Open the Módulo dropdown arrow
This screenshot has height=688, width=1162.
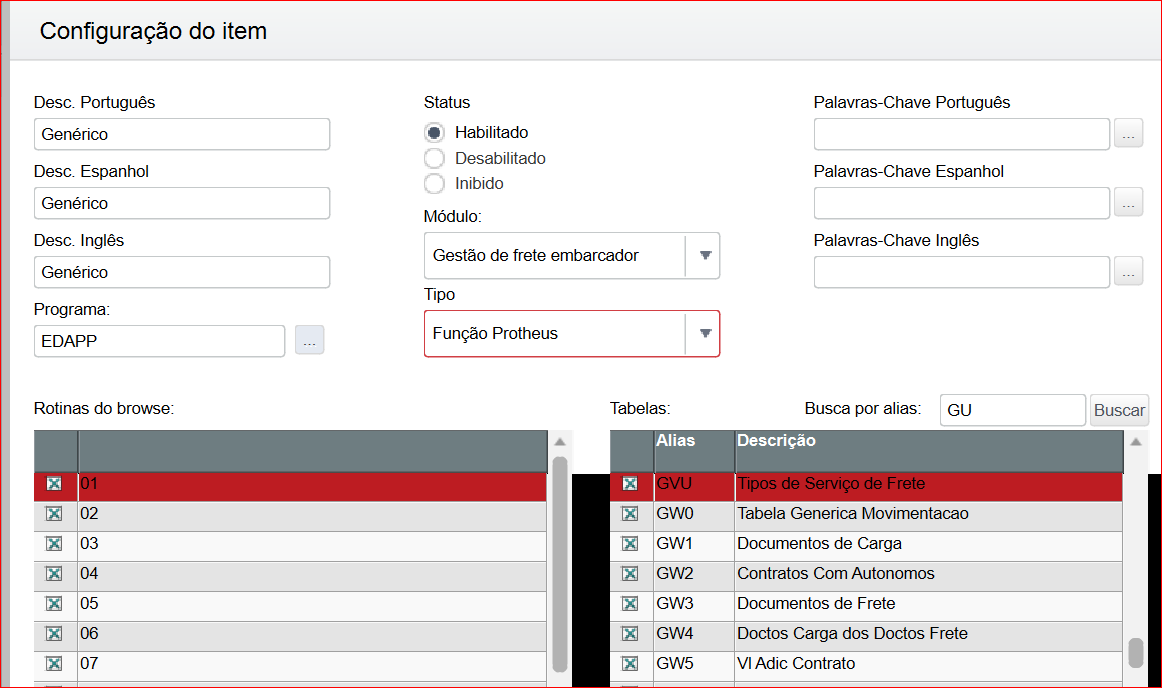(x=705, y=255)
